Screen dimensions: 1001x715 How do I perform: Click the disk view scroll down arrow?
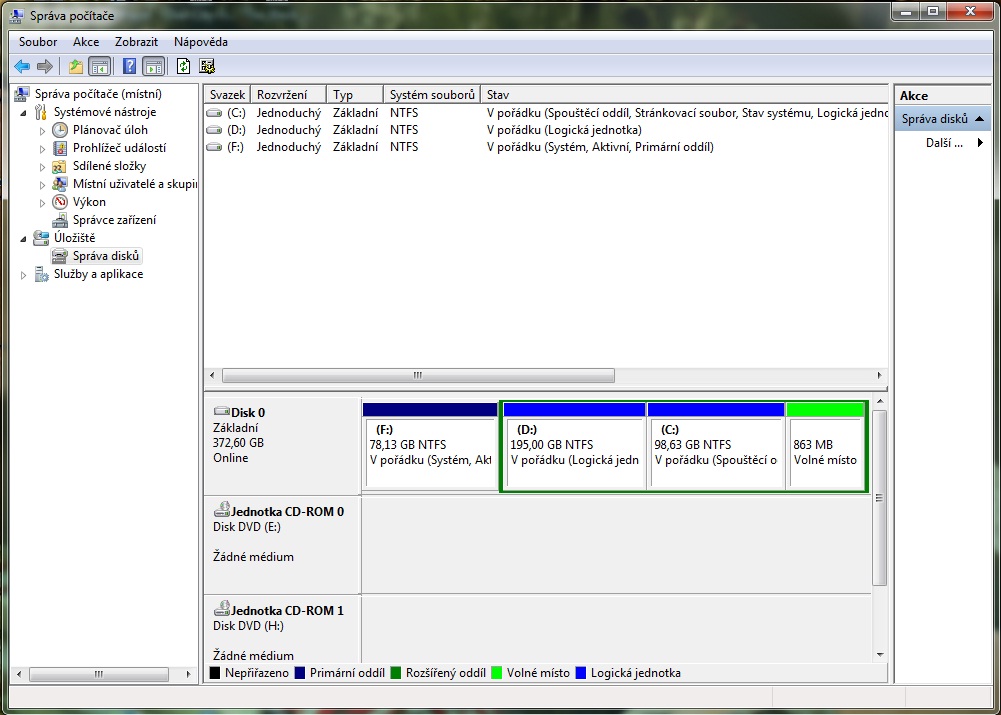point(880,655)
